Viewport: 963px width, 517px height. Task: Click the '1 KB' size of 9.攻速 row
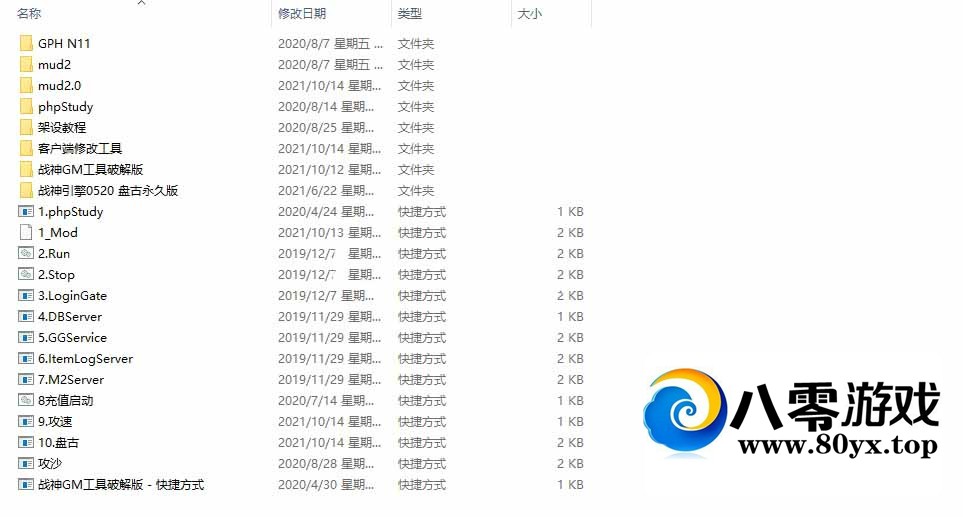tap(570, 421)
